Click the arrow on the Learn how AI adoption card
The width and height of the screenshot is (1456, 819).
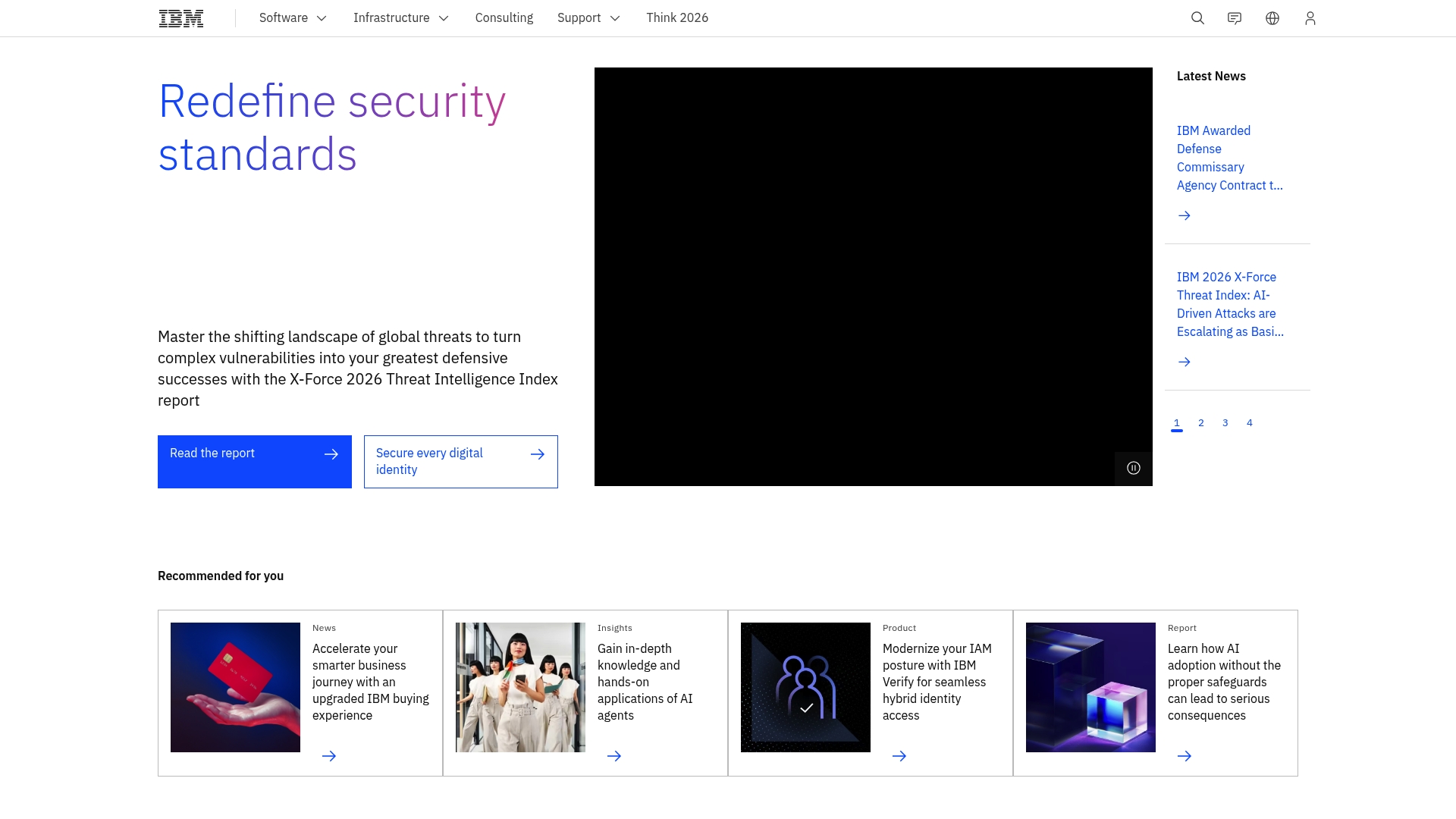coord(1185,756)
